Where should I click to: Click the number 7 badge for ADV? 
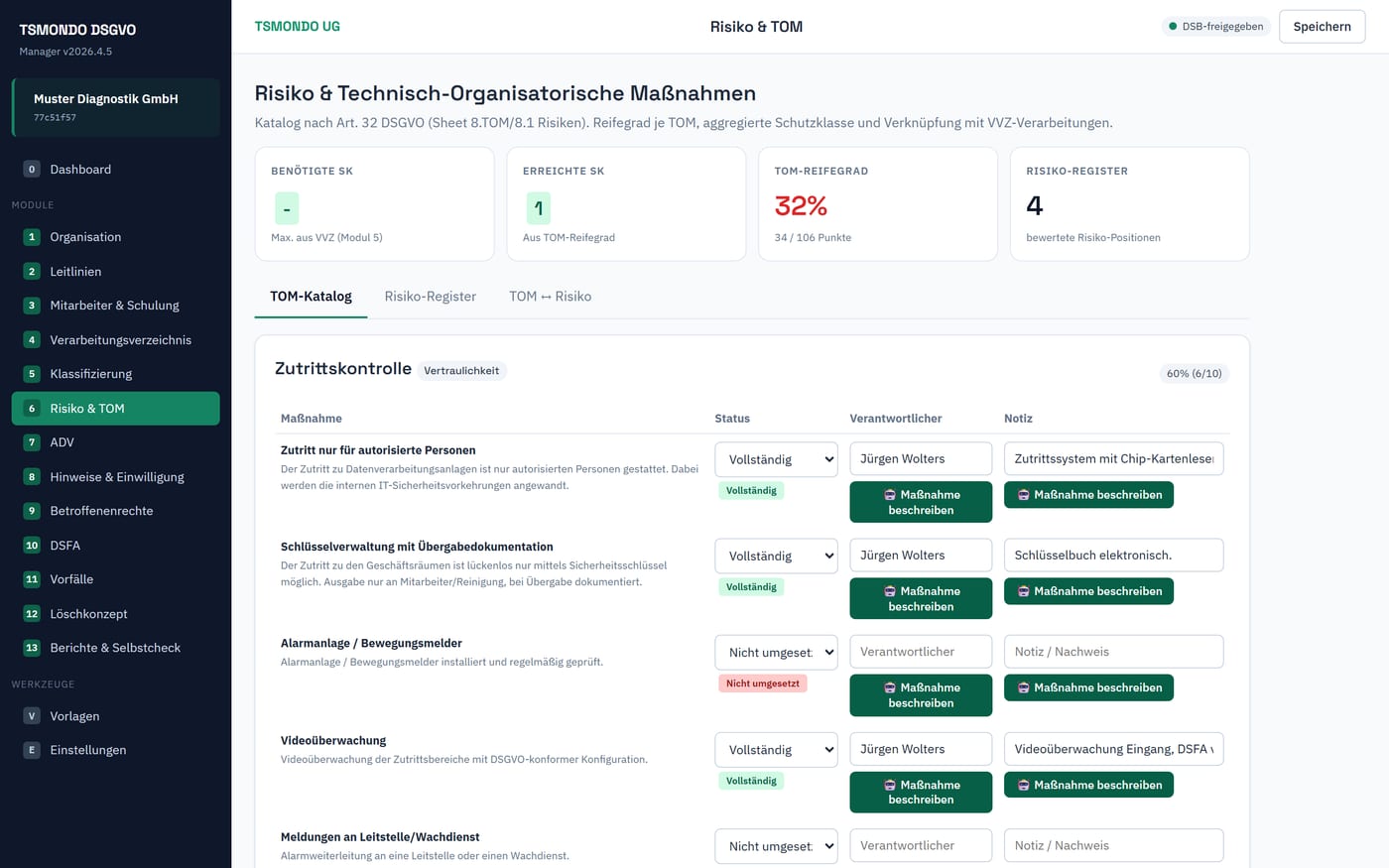click(x=32, y=442)
